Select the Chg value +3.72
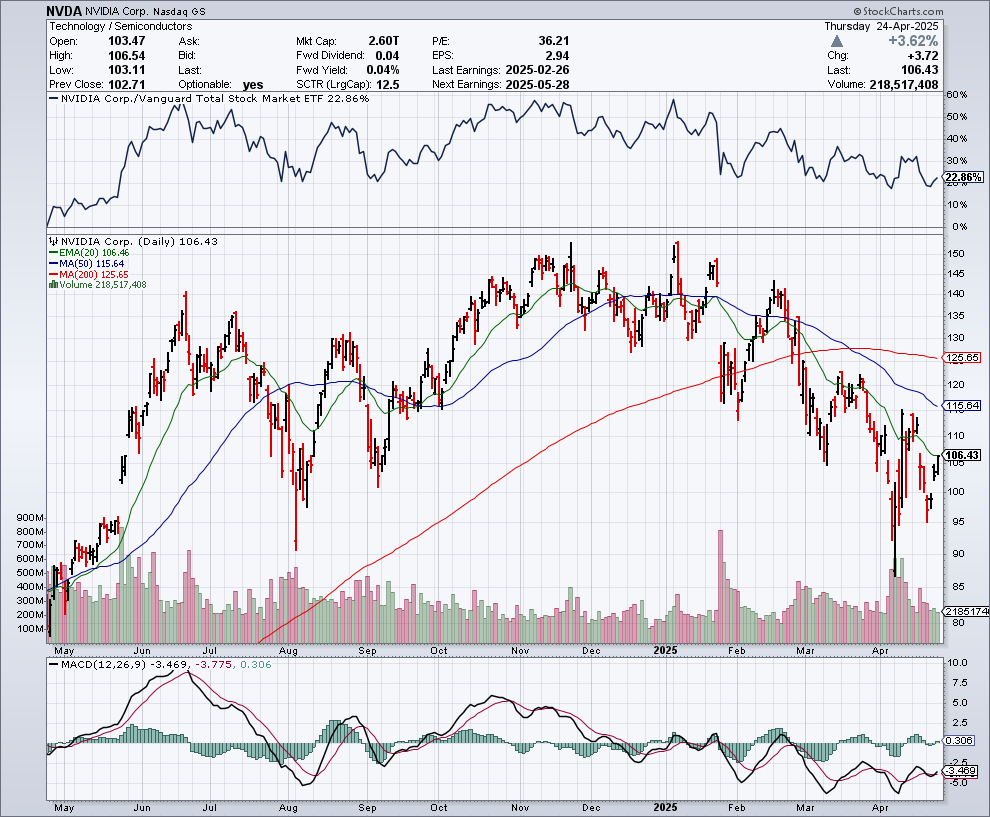This screenshot has height=817, width=990. pyautogui.click(x=922, y=56)
